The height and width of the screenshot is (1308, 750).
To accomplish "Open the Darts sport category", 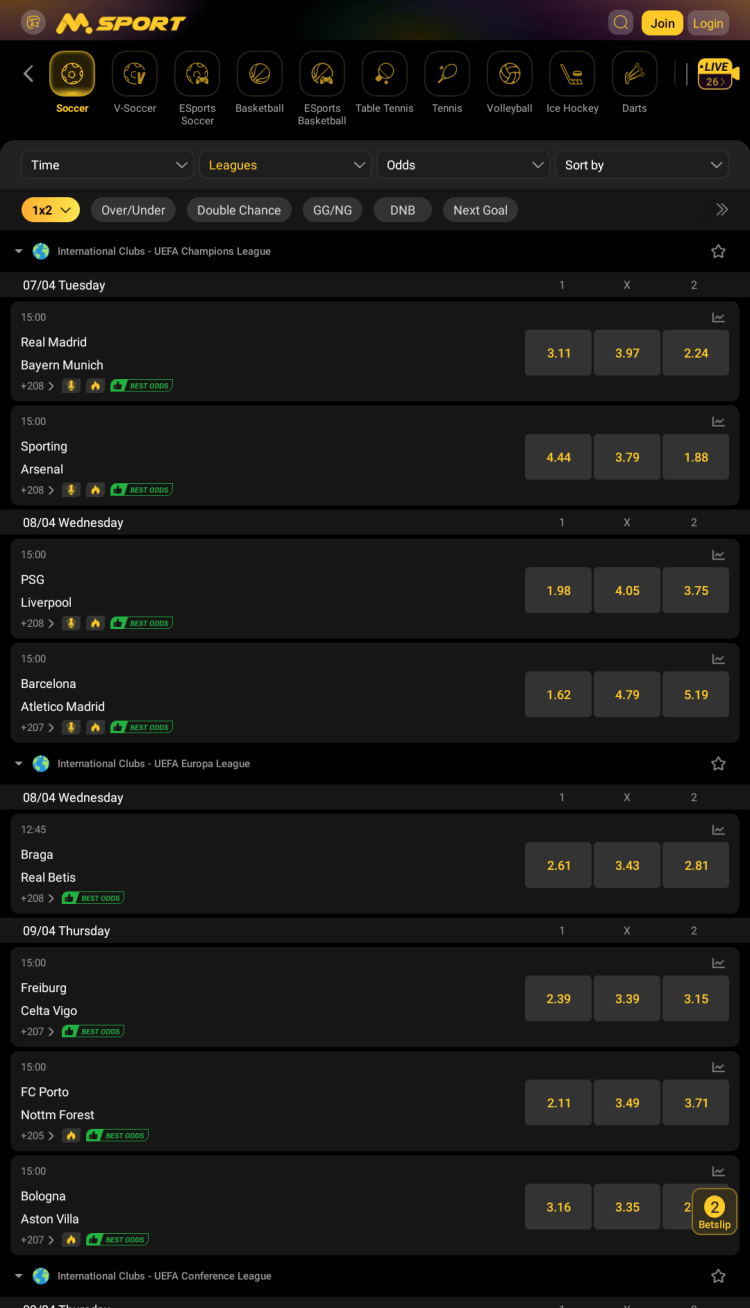I will tap(634, 74).
